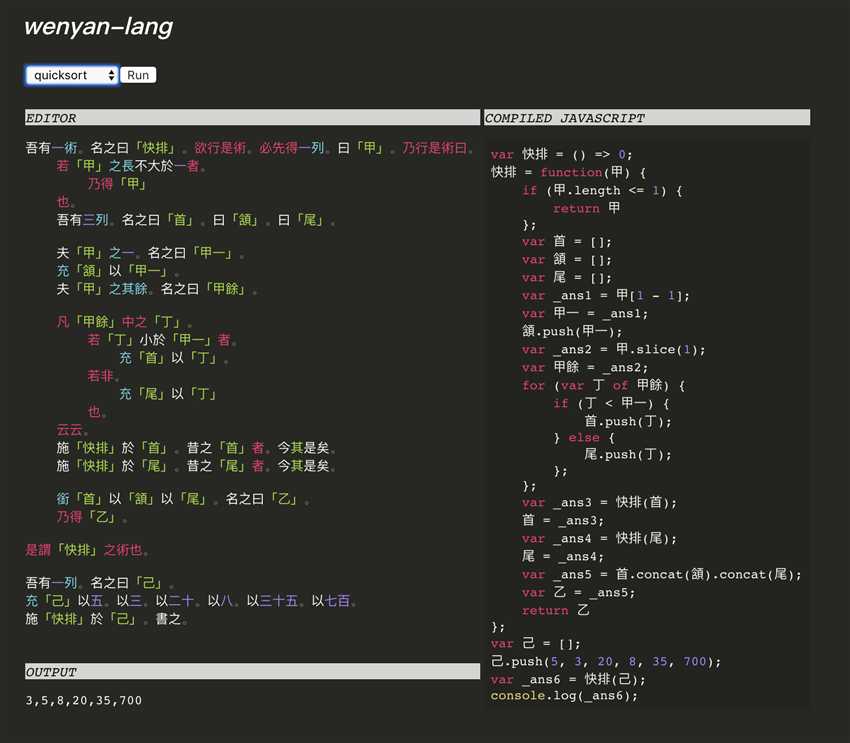
Task: Click the first editor line starting 吾有一術
Action: [x=250, y=148]
